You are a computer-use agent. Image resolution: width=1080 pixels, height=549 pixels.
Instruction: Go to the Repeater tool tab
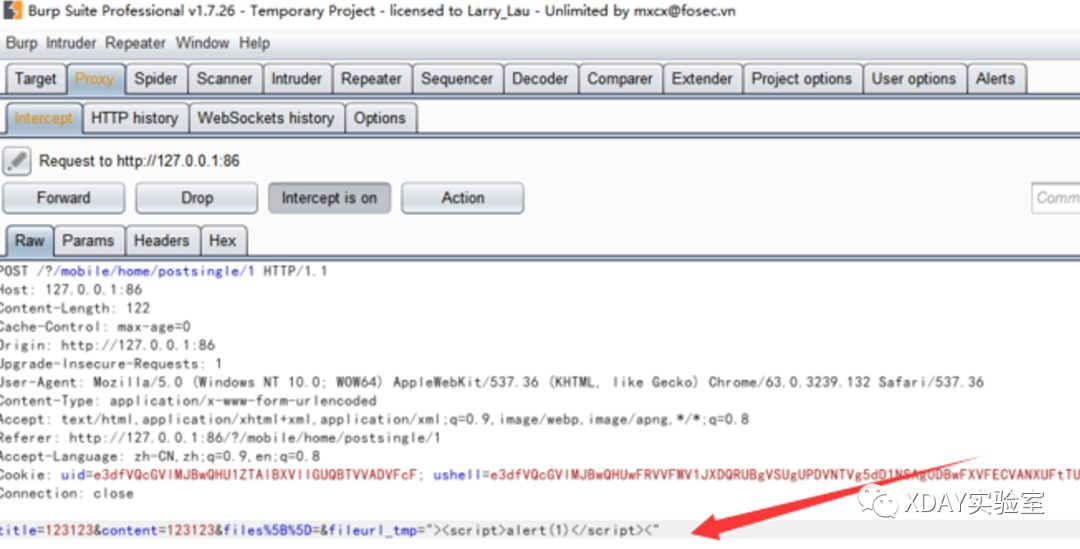371,79
